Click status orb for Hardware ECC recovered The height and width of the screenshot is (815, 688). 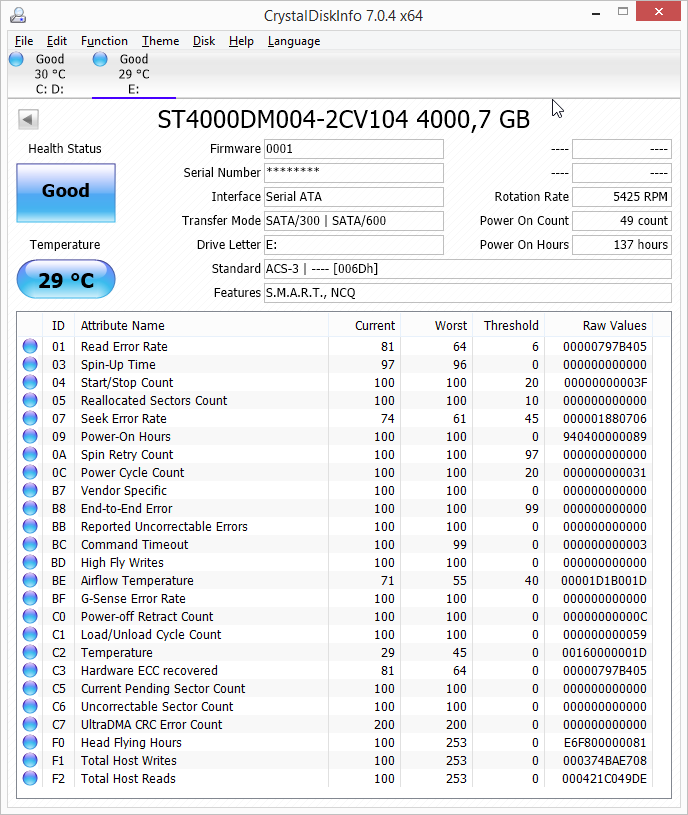pos(30,671)
